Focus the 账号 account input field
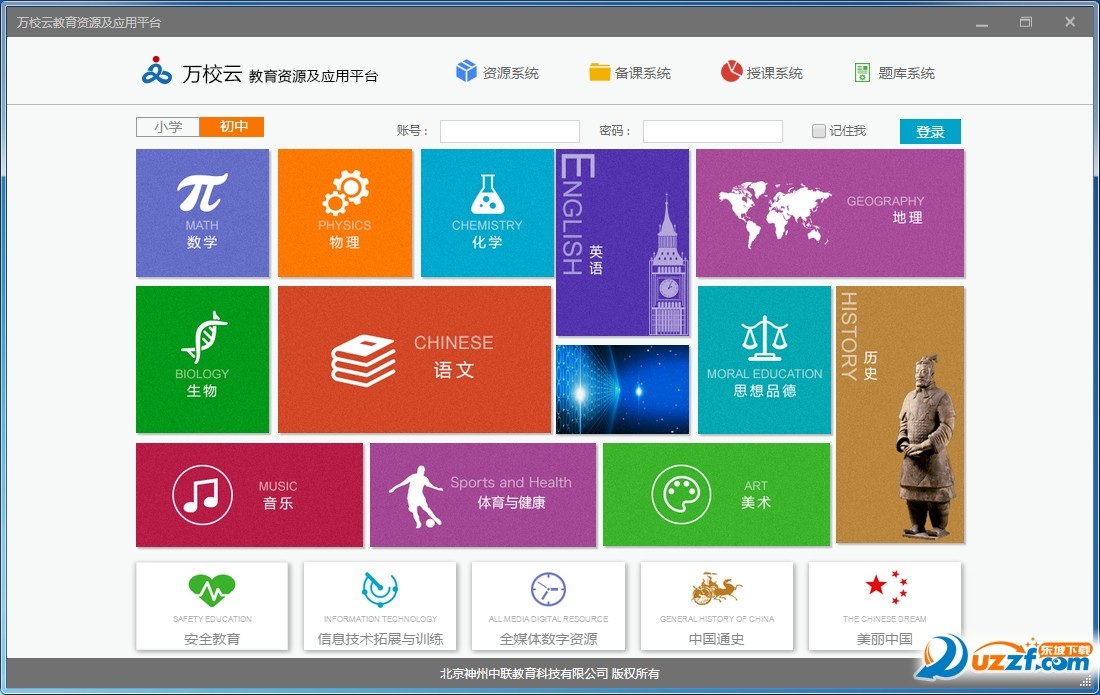 (510, 131)
